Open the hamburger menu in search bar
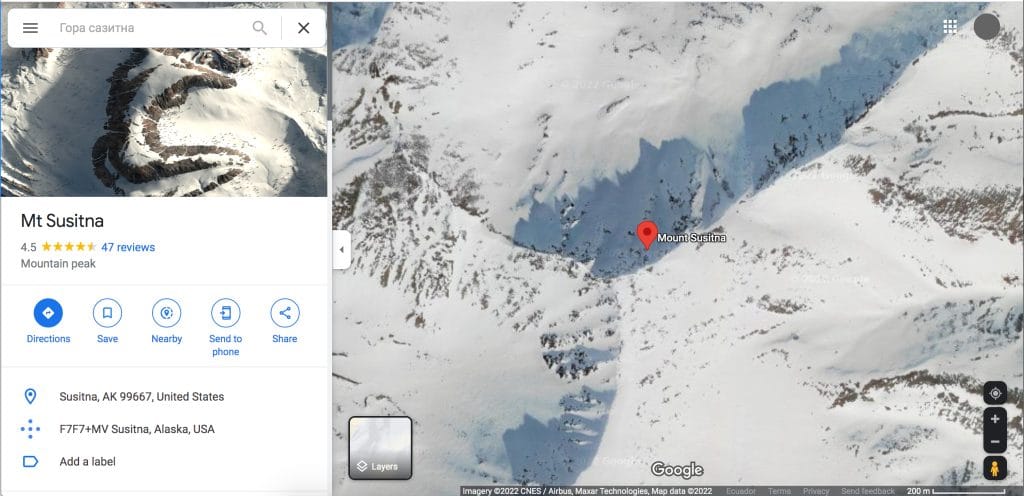This screenshot has height=496, width=1024. pyautogui.click(x=30, y=28)
